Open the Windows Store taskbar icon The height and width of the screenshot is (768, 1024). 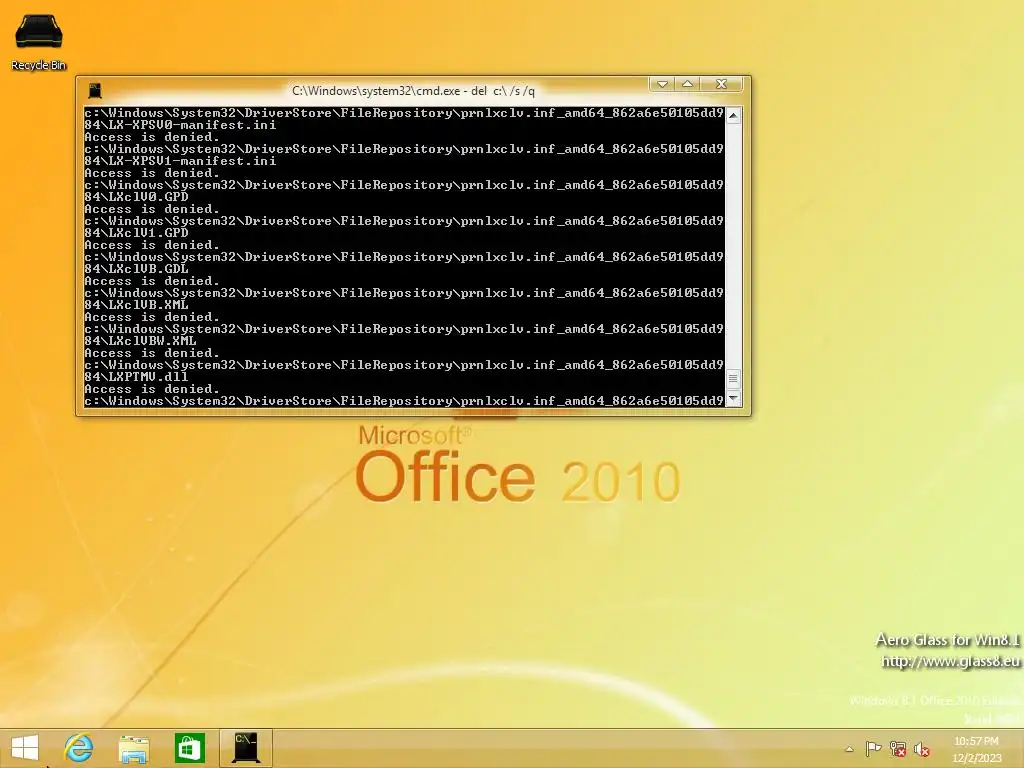[189, 748]
